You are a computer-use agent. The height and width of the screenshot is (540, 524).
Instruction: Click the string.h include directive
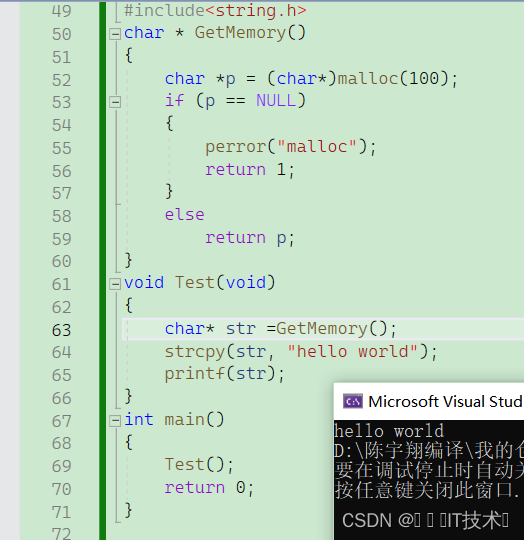[215, 11]
